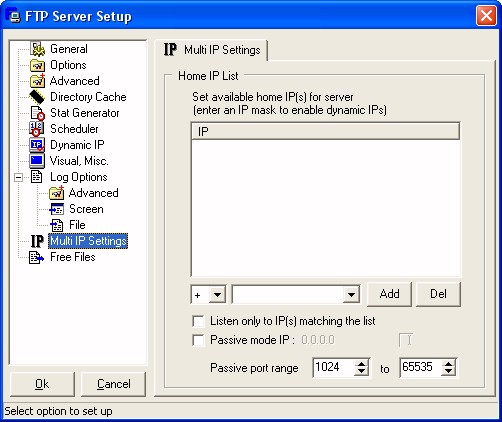The height and width of the screenshot is (422, 502).
Task: Click the Add button
Action: coord(389,294)
